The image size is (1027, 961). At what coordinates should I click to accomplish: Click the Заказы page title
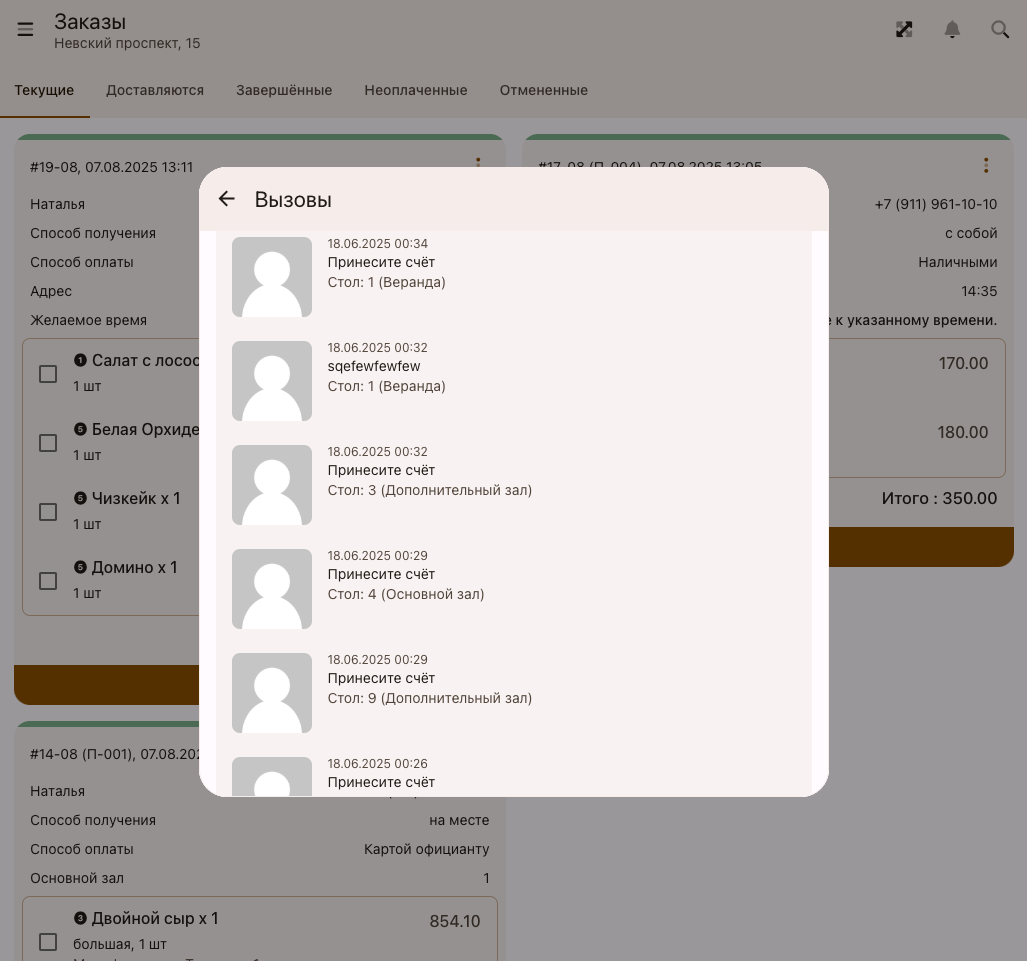click(90, 22)
